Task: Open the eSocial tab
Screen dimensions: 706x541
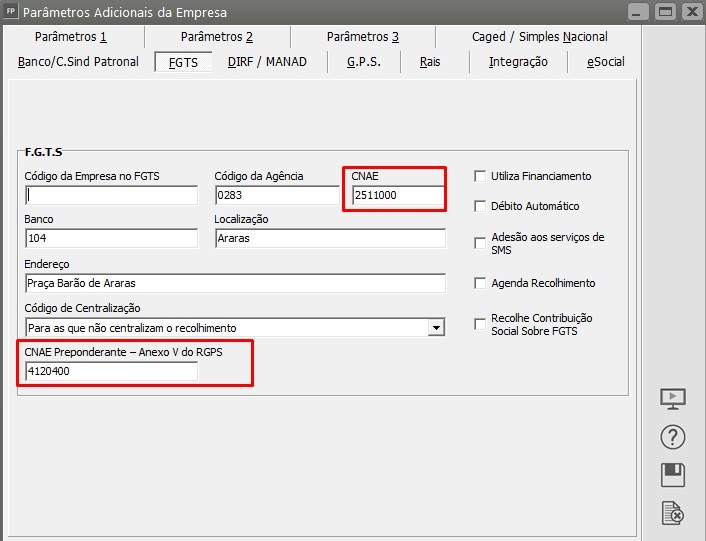Action: click(605, 62)
